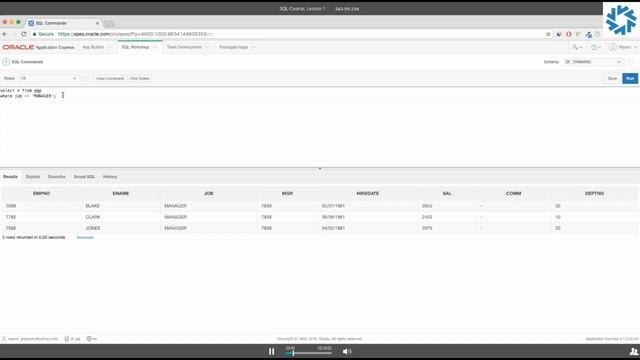The image size is (640, 360).
Task: Click the editor/results splitter handle
Action: point(320,168)
